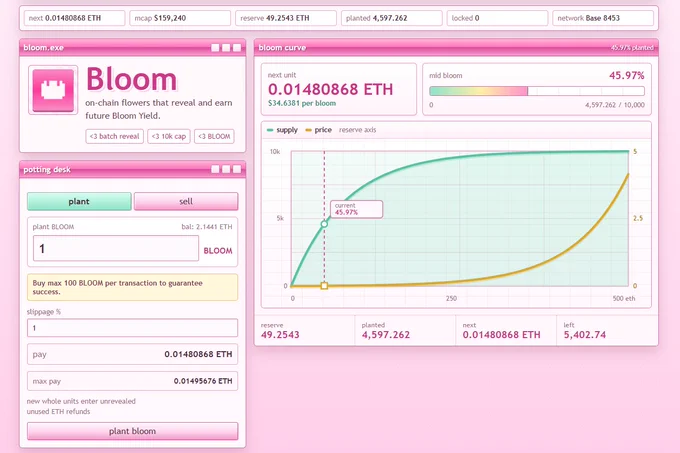680x453 pixels.
Task: Click the reserve 49.2543 ETH top stat
Action: pos(286,18)
